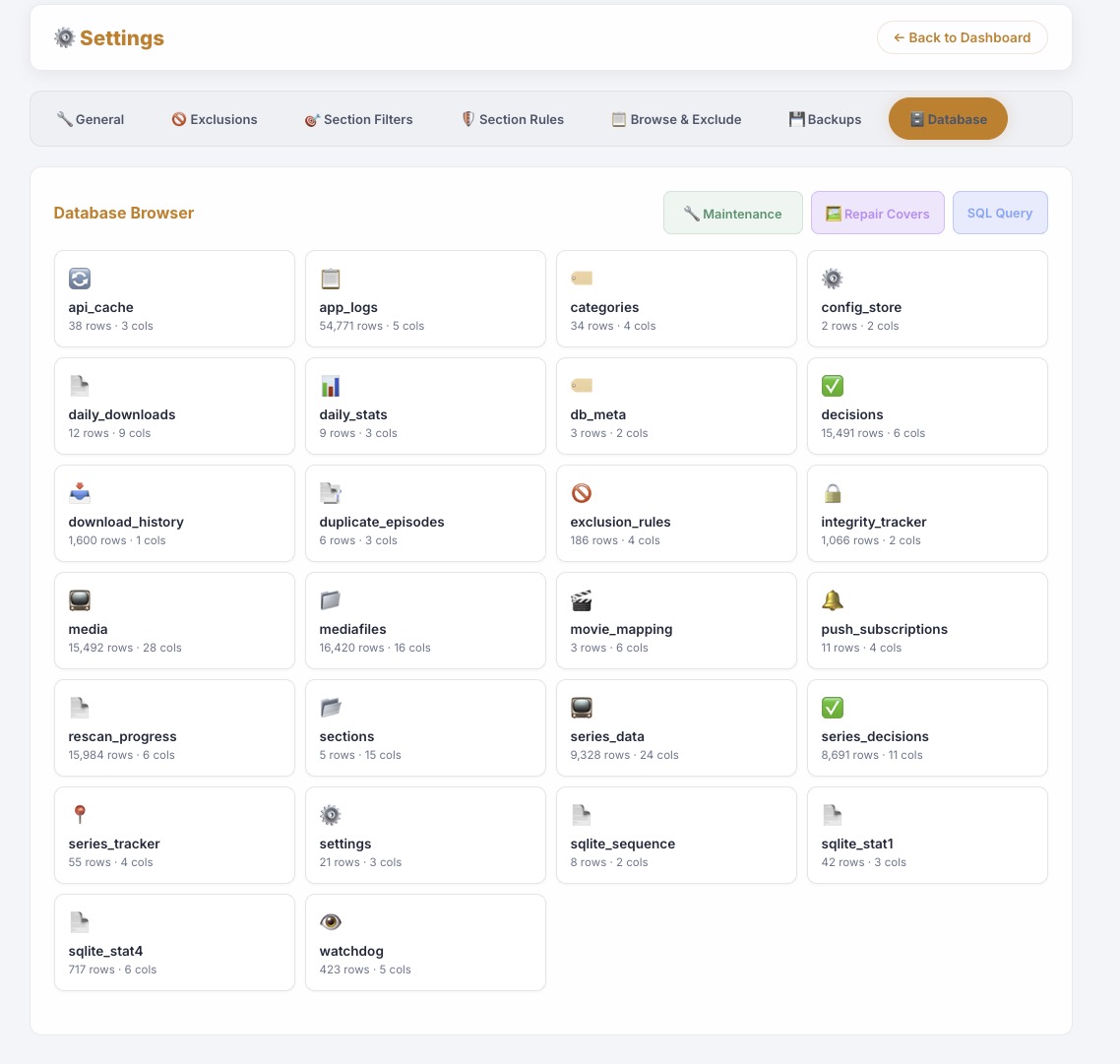Viewport: 1120px width, 1064px height.
Task: Click the sqlite_sequence document icon
Action: [582, 815]
